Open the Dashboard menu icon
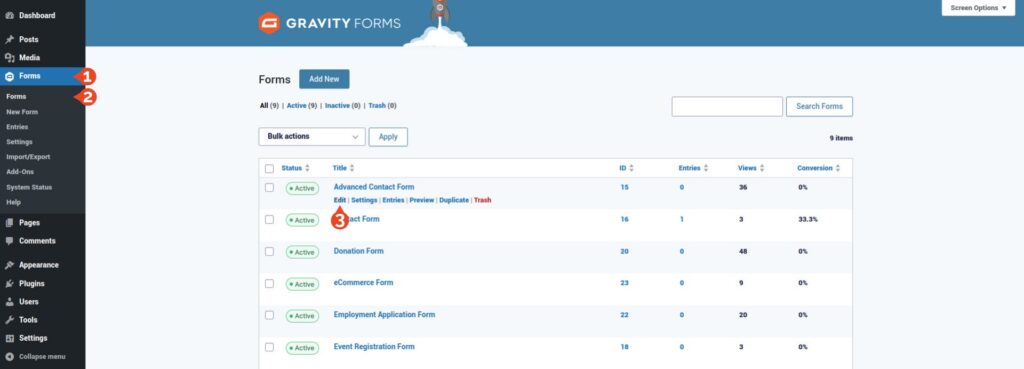This screenshot has height=369, width=1024. pyautogui.click(x=10, y=16)
